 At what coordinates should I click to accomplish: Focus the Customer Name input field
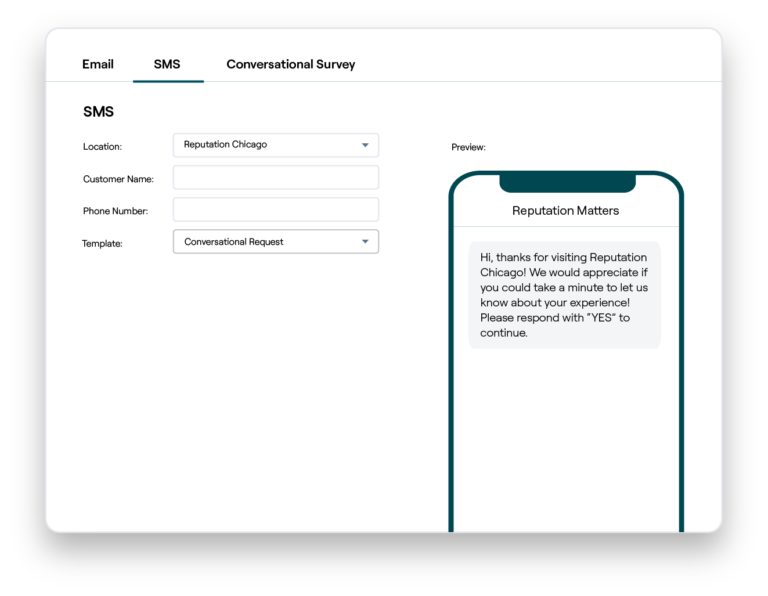(275, 178)
